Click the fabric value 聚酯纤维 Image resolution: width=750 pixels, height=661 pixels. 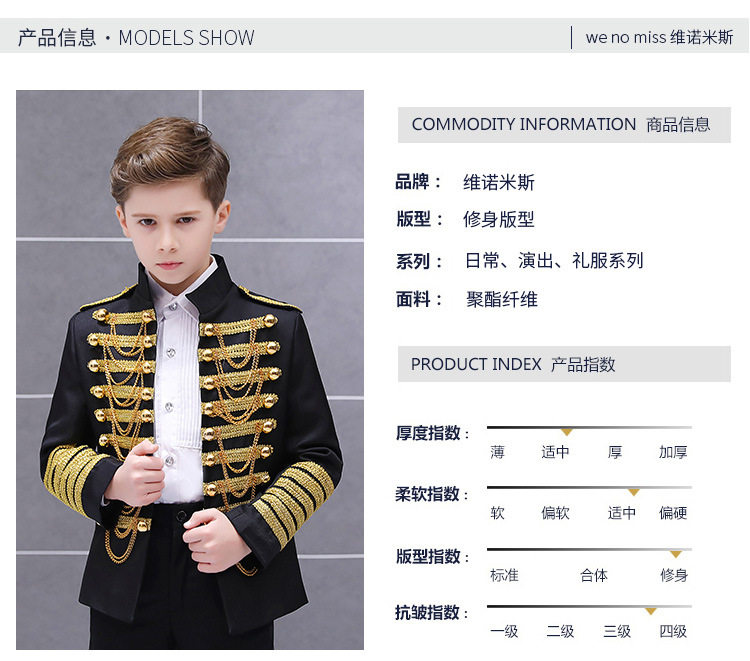pos(502,300)
